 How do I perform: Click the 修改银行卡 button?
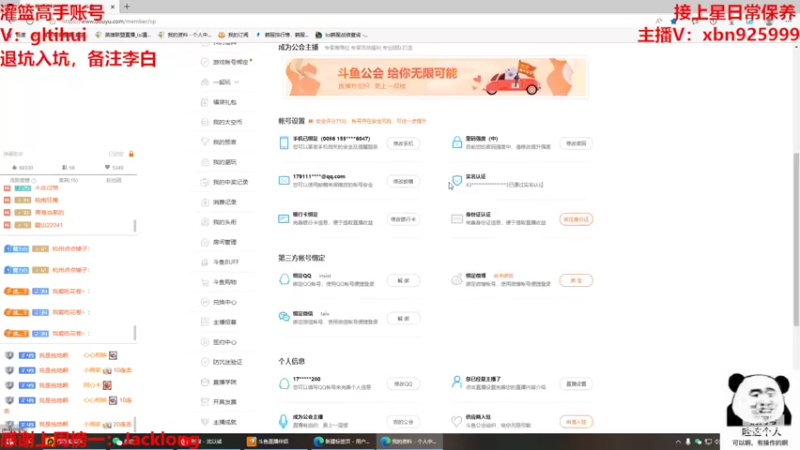click(403, 219)
